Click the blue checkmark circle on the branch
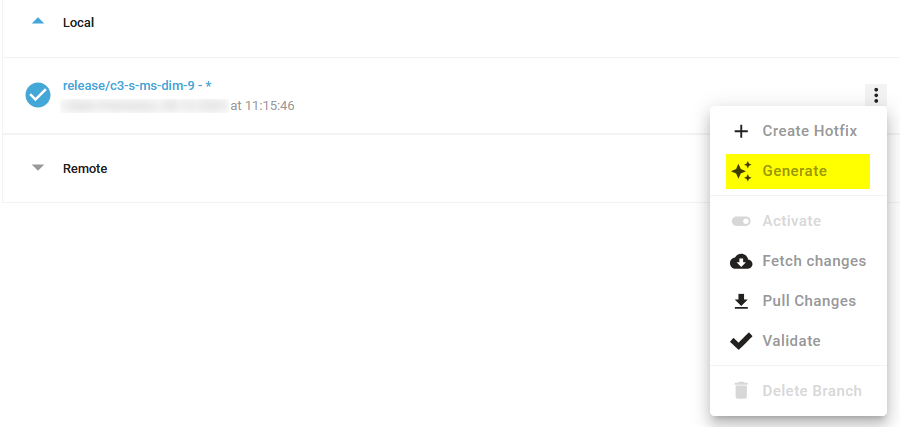 point(38,95)
